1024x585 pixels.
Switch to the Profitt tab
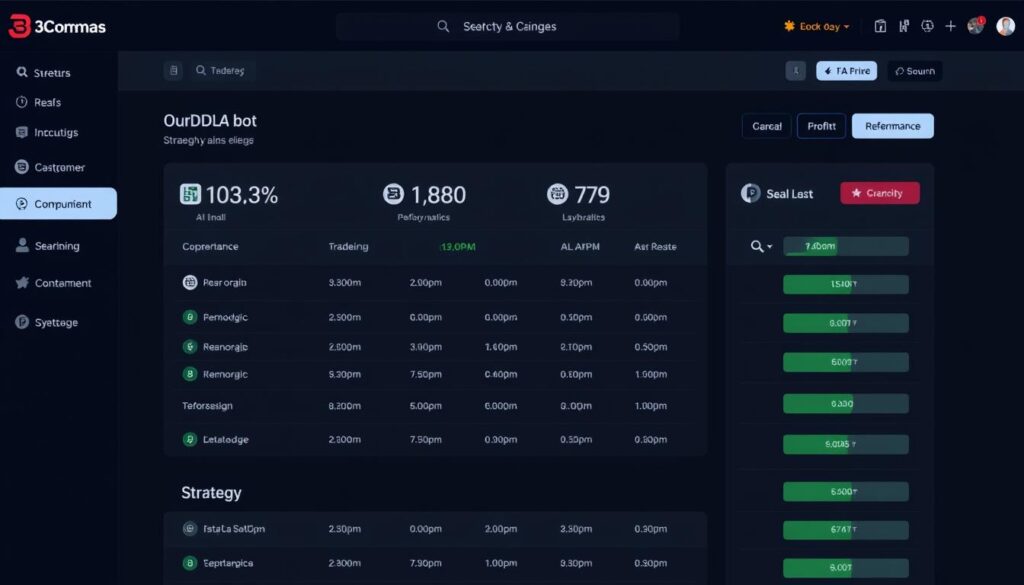(822, 126)
